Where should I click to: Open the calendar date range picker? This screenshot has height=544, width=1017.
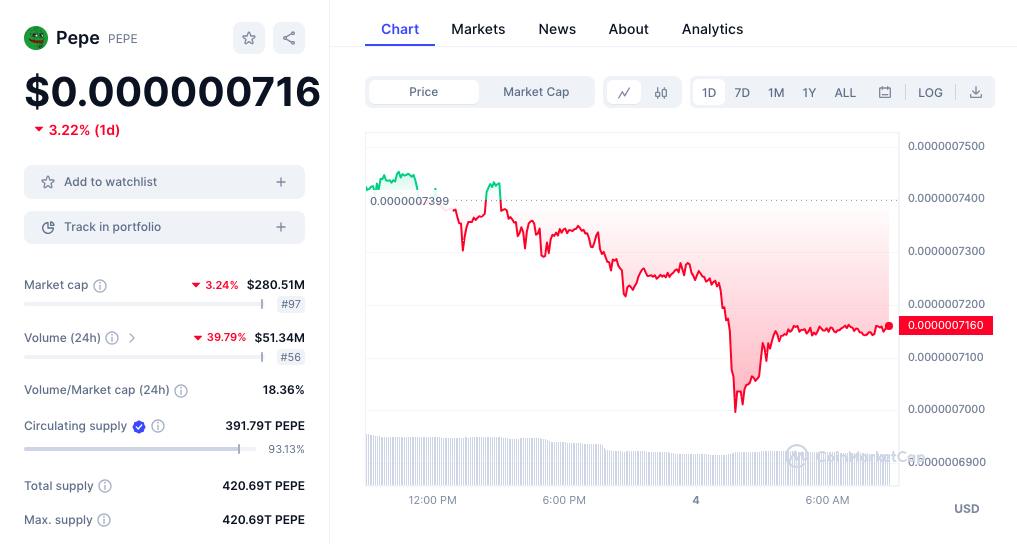pyautogui.click(x=885, y=93)
